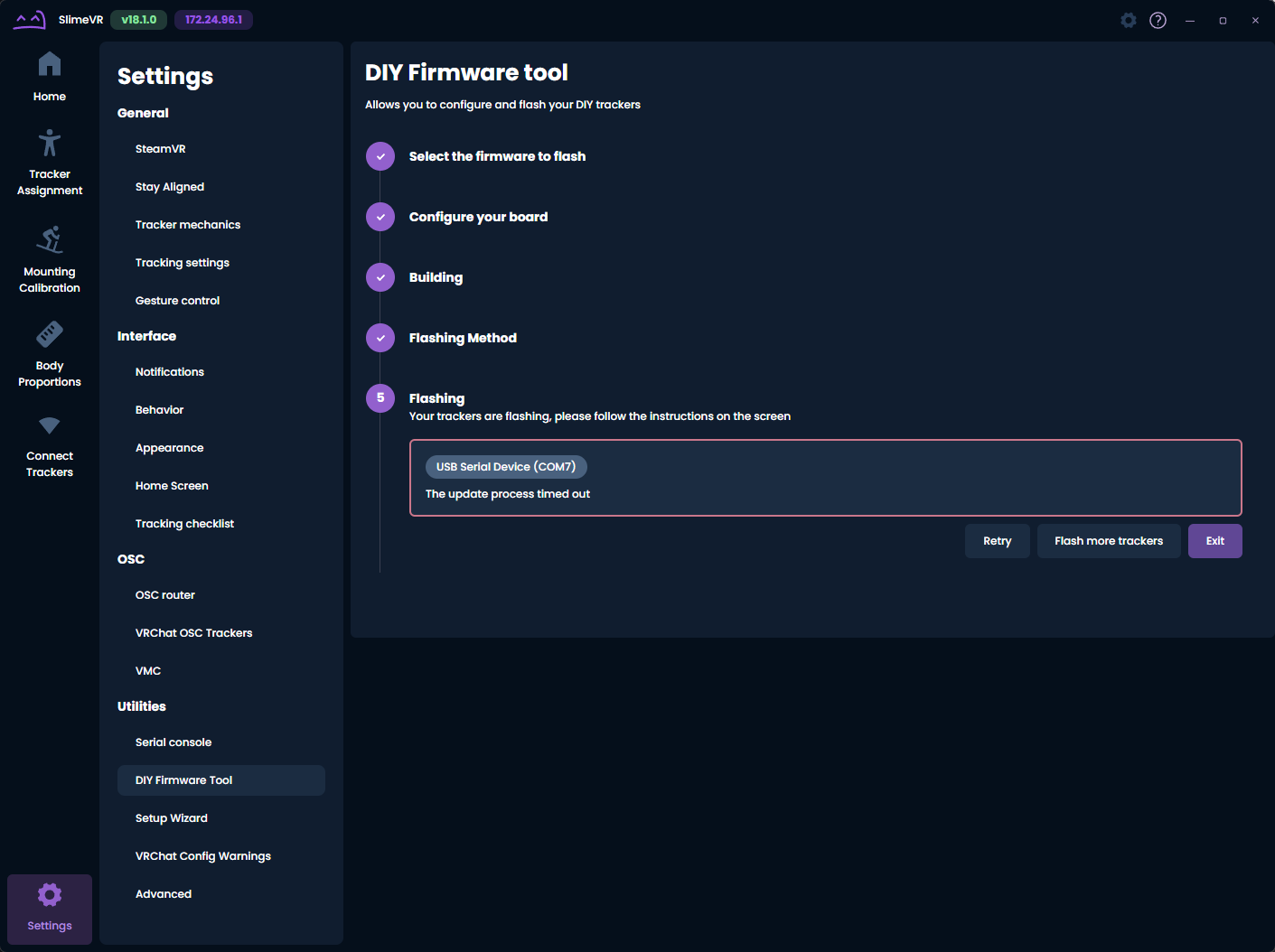Click the top-right settings gear icon
The height and width of the screenshot is (952, 1275).
[x=1128, y=20]
